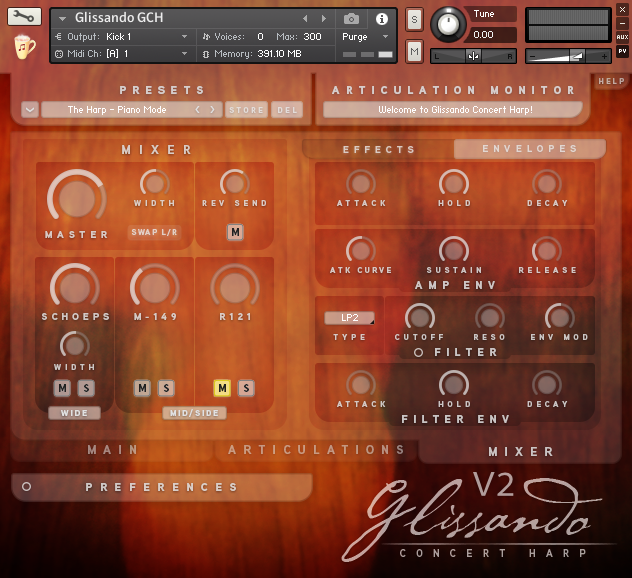The height and width of the screenshot is (578, 632).
Task: Click the Sustain knob in Amp Env
Action: [x=453, y=251]
